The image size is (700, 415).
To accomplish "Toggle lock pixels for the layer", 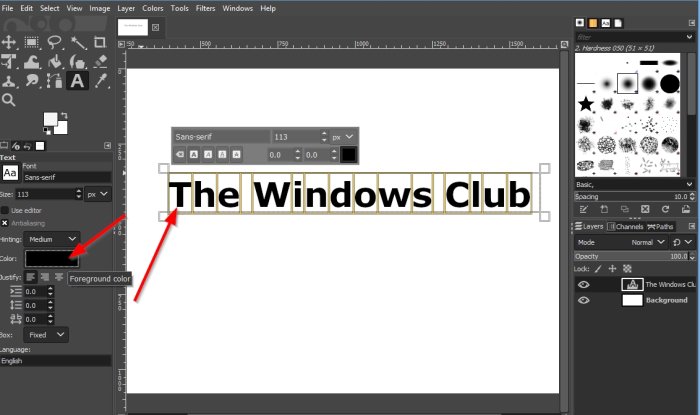I will pyautogui.click(x=598, y=269).
